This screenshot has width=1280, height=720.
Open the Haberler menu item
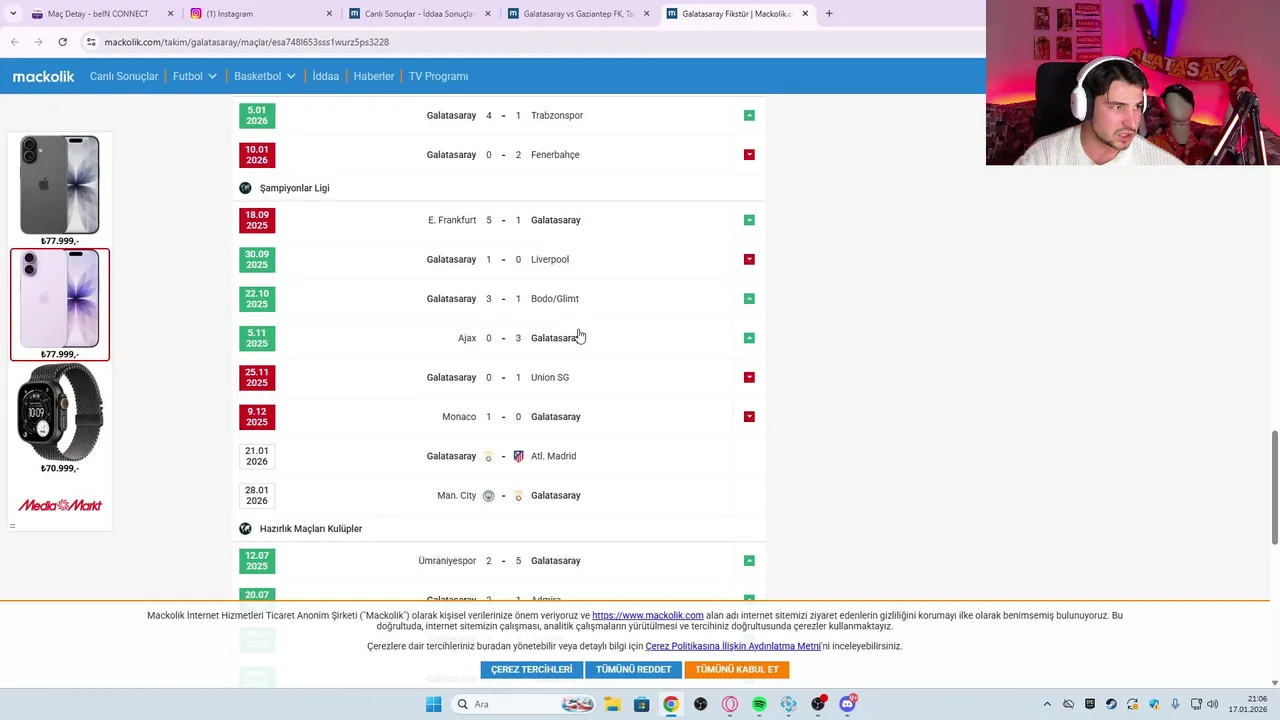pyautogui.click(x=374, y=76)
